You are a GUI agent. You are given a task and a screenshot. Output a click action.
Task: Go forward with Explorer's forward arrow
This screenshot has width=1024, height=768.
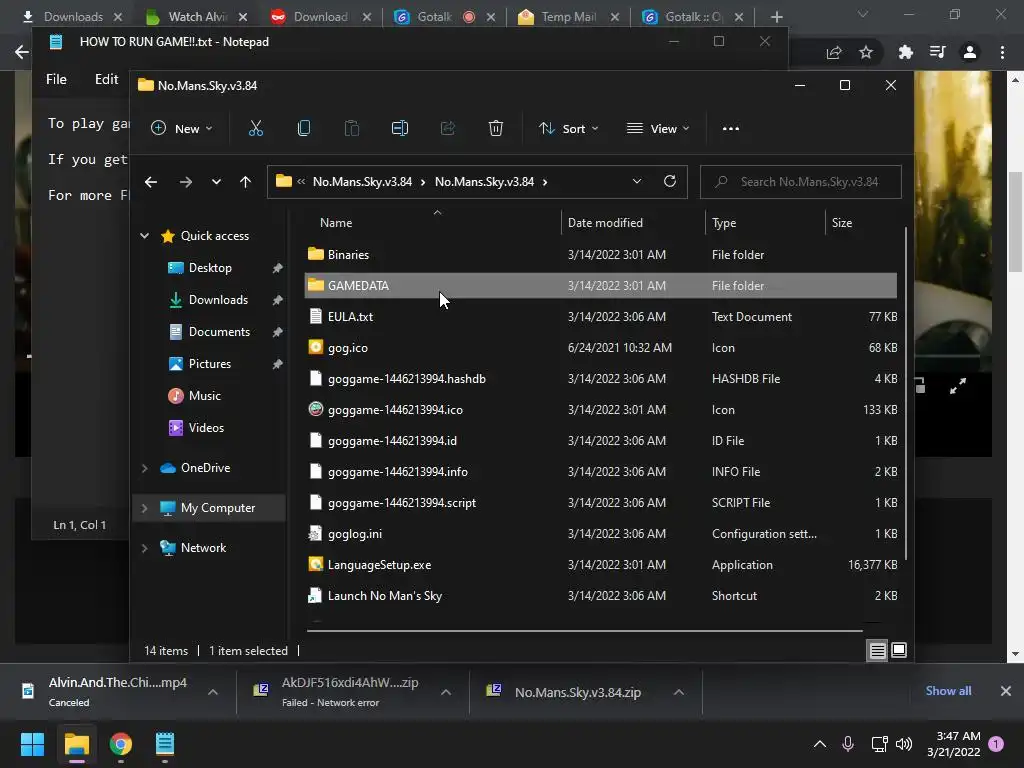[x=185, y=182]
